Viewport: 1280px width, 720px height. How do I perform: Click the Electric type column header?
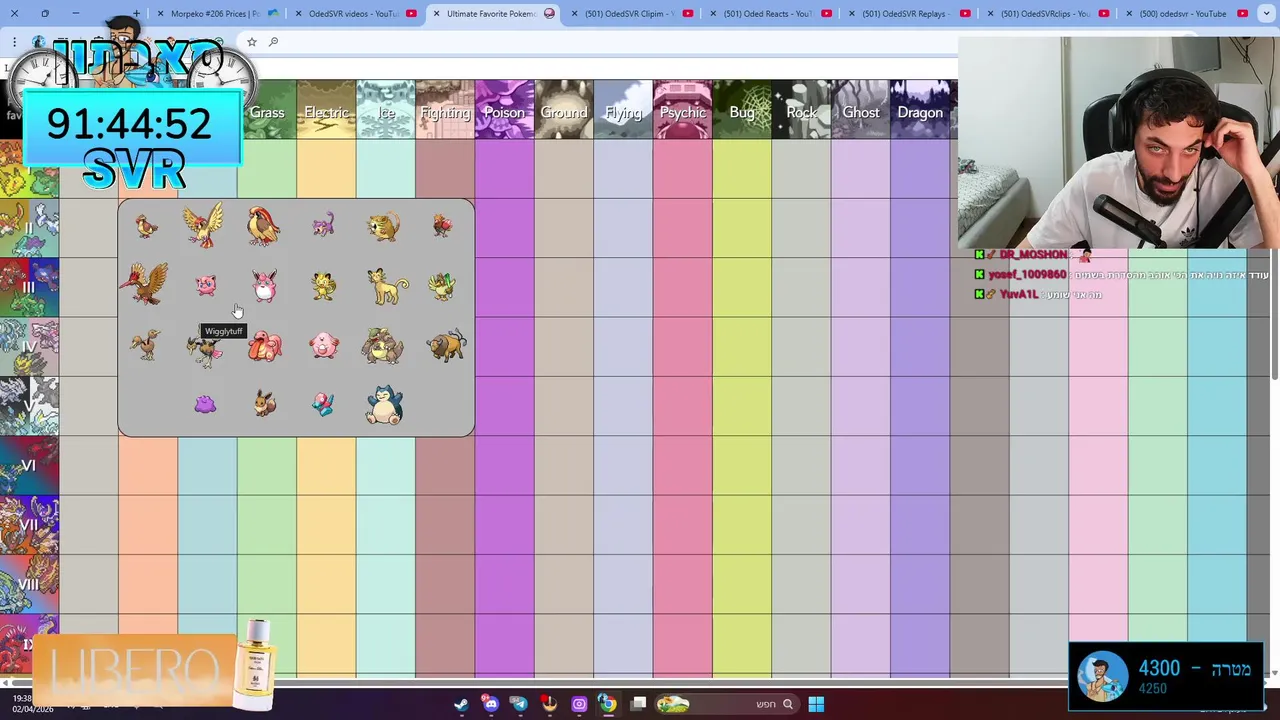(326, 110)
